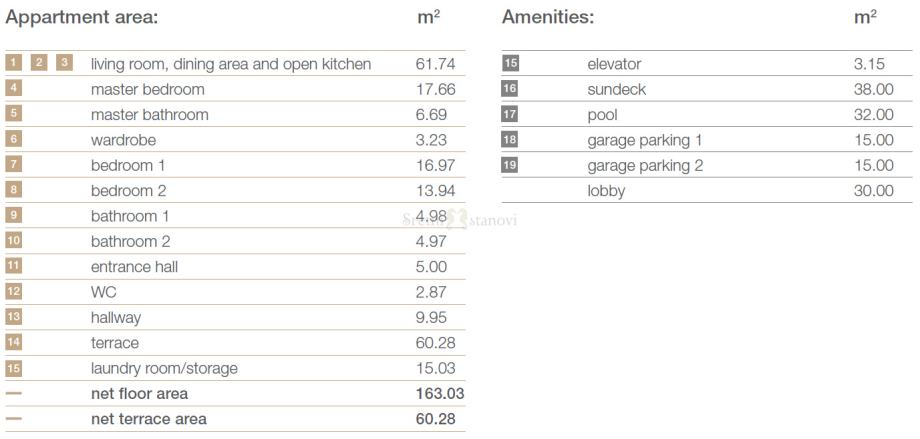Select the number 9 badge for bathroom 1
Image resolution: width=920 pixels, height=439 pixels.
point(14,215)
